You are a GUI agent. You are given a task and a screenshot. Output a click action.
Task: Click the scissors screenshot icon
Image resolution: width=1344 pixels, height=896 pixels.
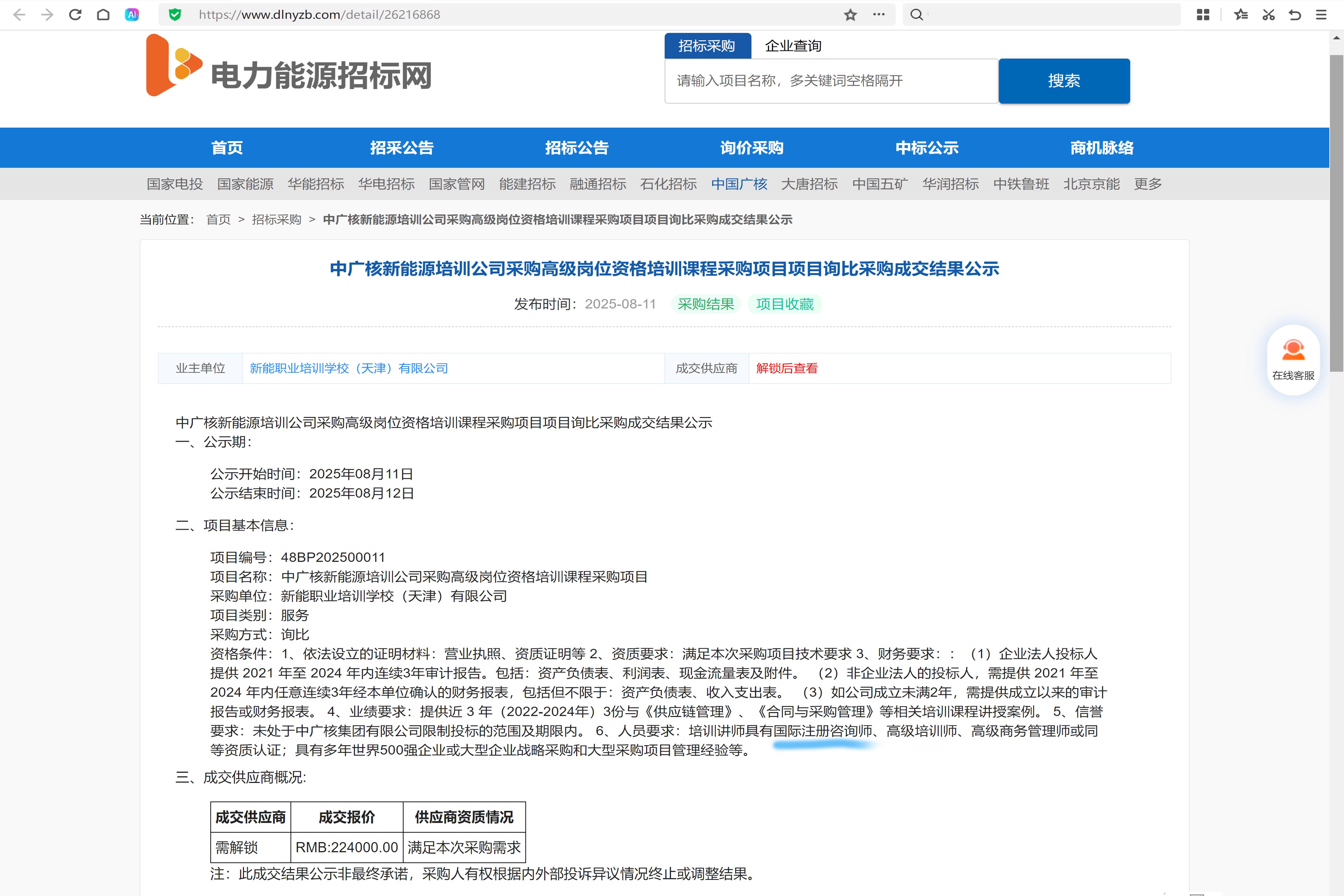tap(1268, 15)
